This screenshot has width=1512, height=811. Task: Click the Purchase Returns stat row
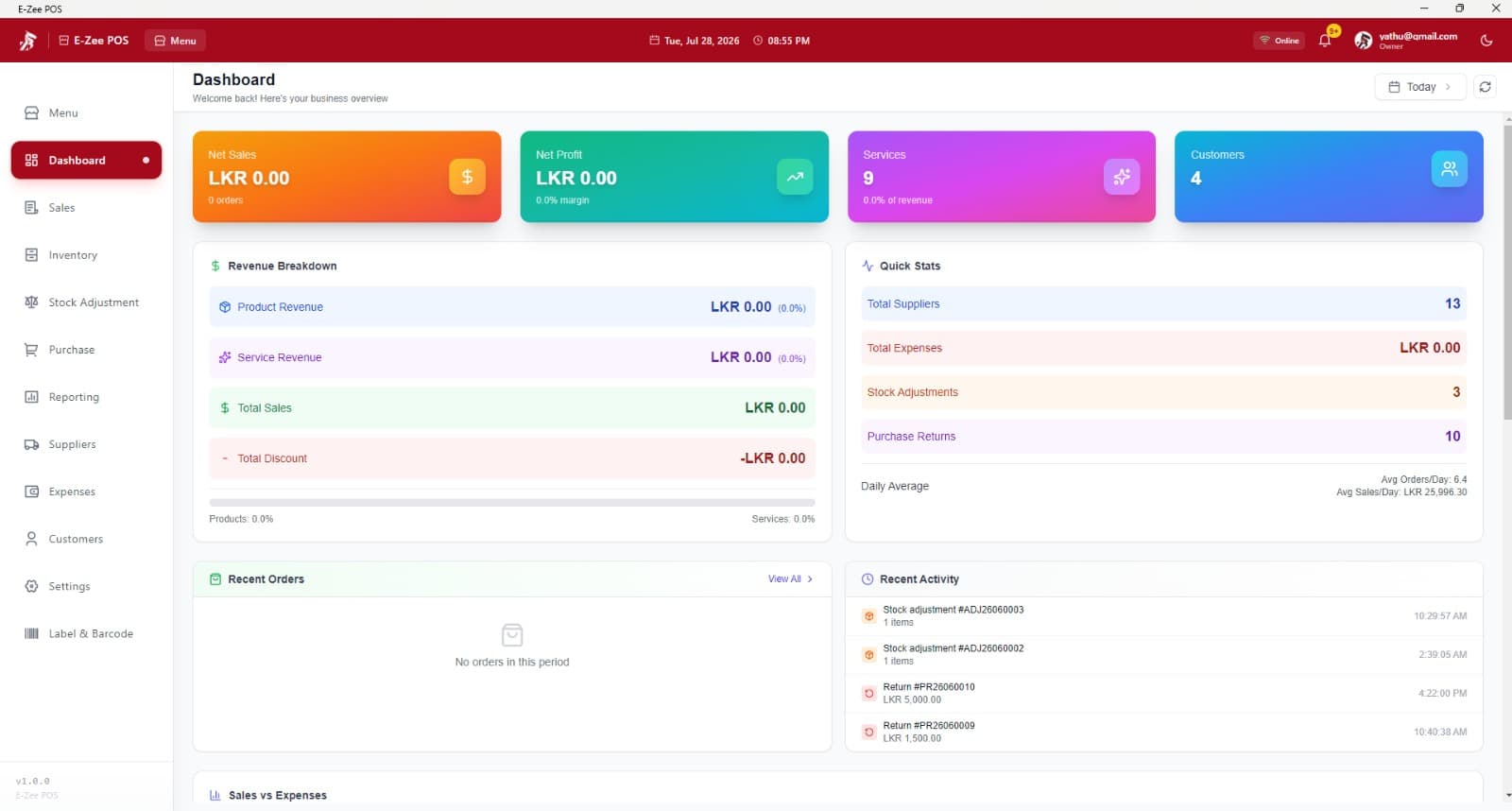pyautogui.click(x=1163, y=437)
